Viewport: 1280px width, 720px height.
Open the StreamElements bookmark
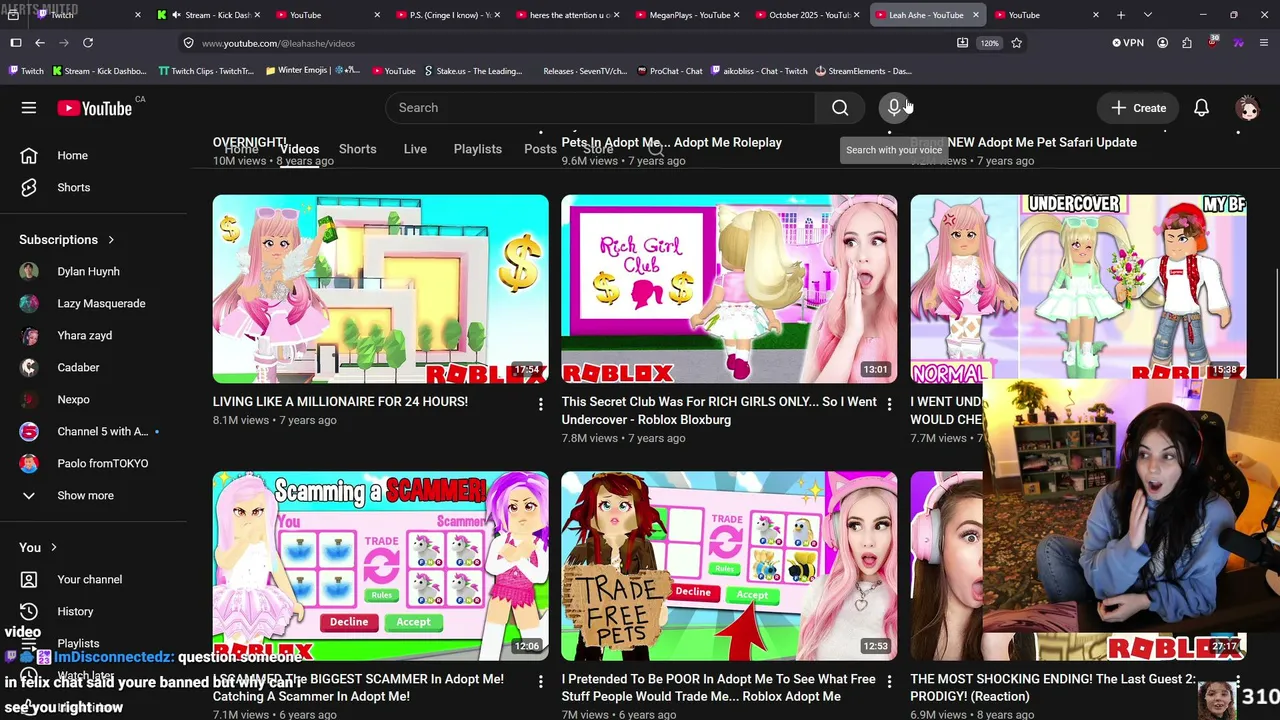(x=863, y=71)
